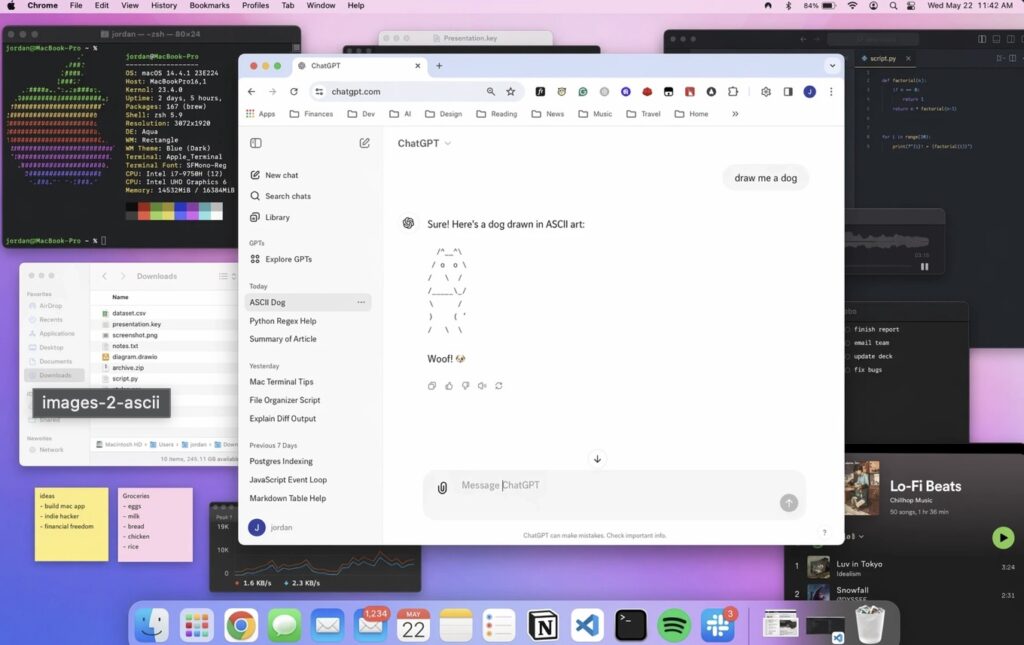
Task: Click the new chat compose icon
Action: pyautogui.click(x=365, y=143)
